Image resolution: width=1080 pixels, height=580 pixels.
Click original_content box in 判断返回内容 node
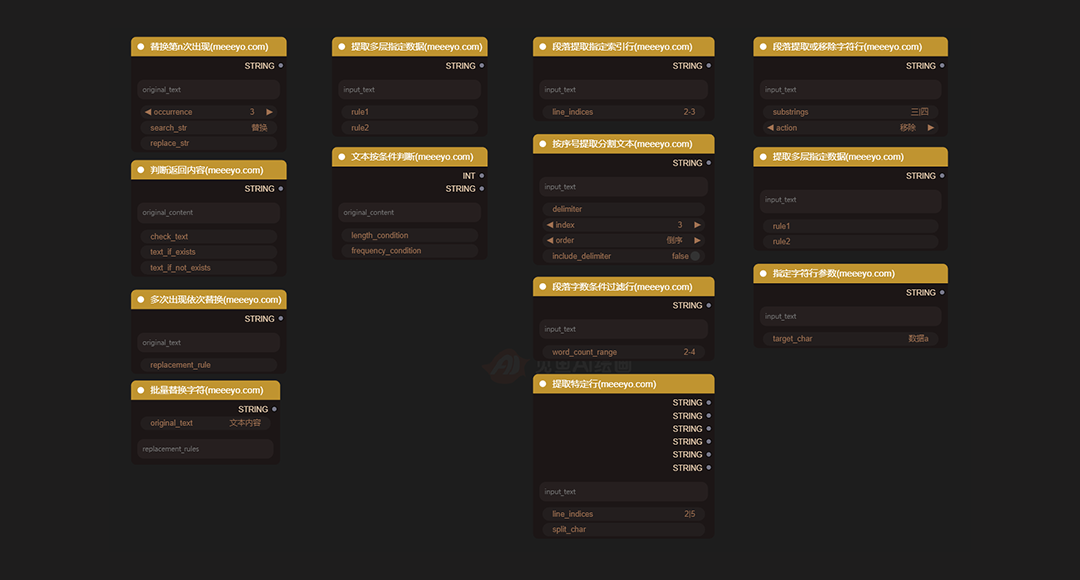pyautogui.click(x=209, y=213)
